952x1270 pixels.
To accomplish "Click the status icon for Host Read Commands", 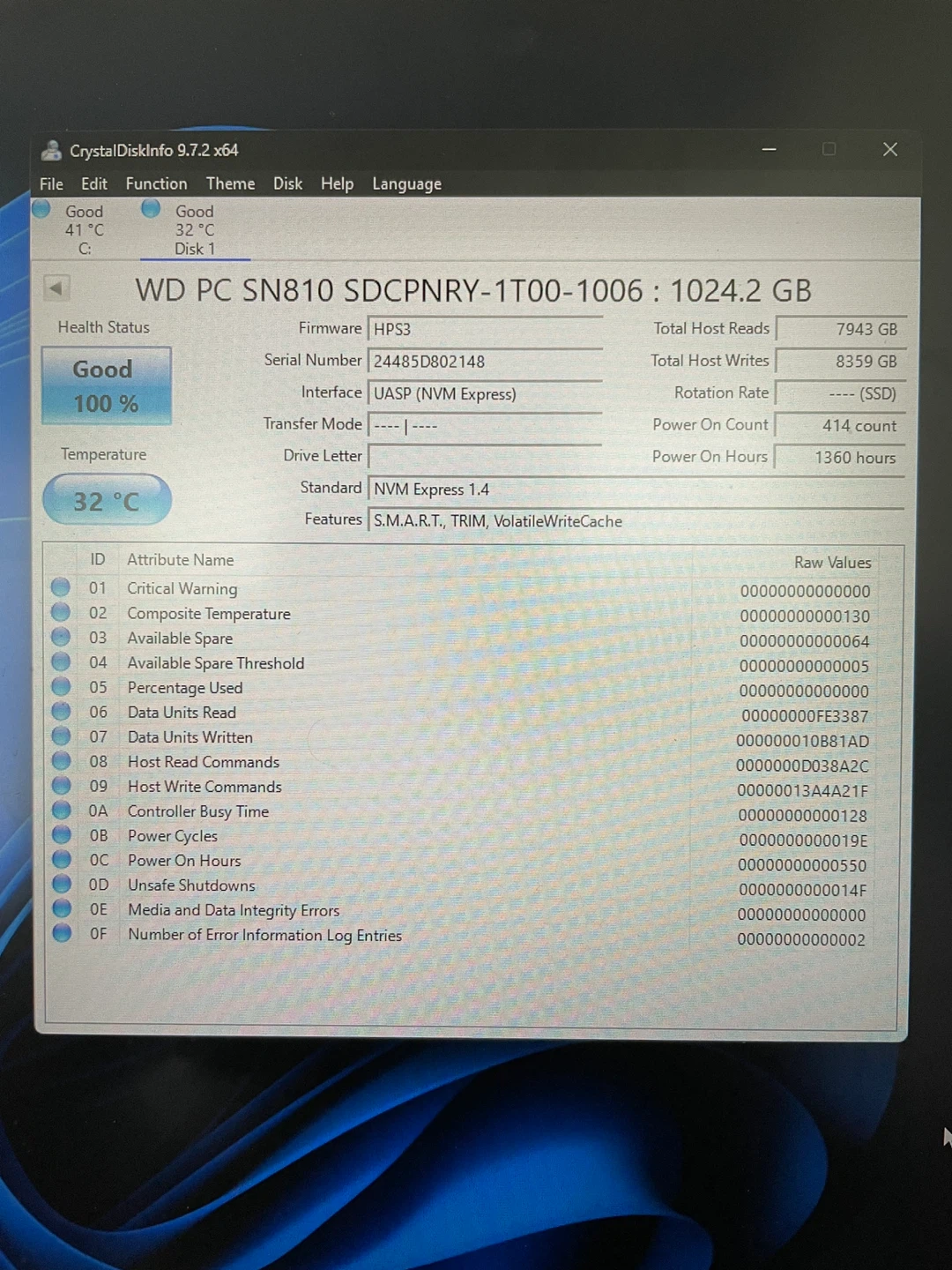I will [x=61, y=759].
